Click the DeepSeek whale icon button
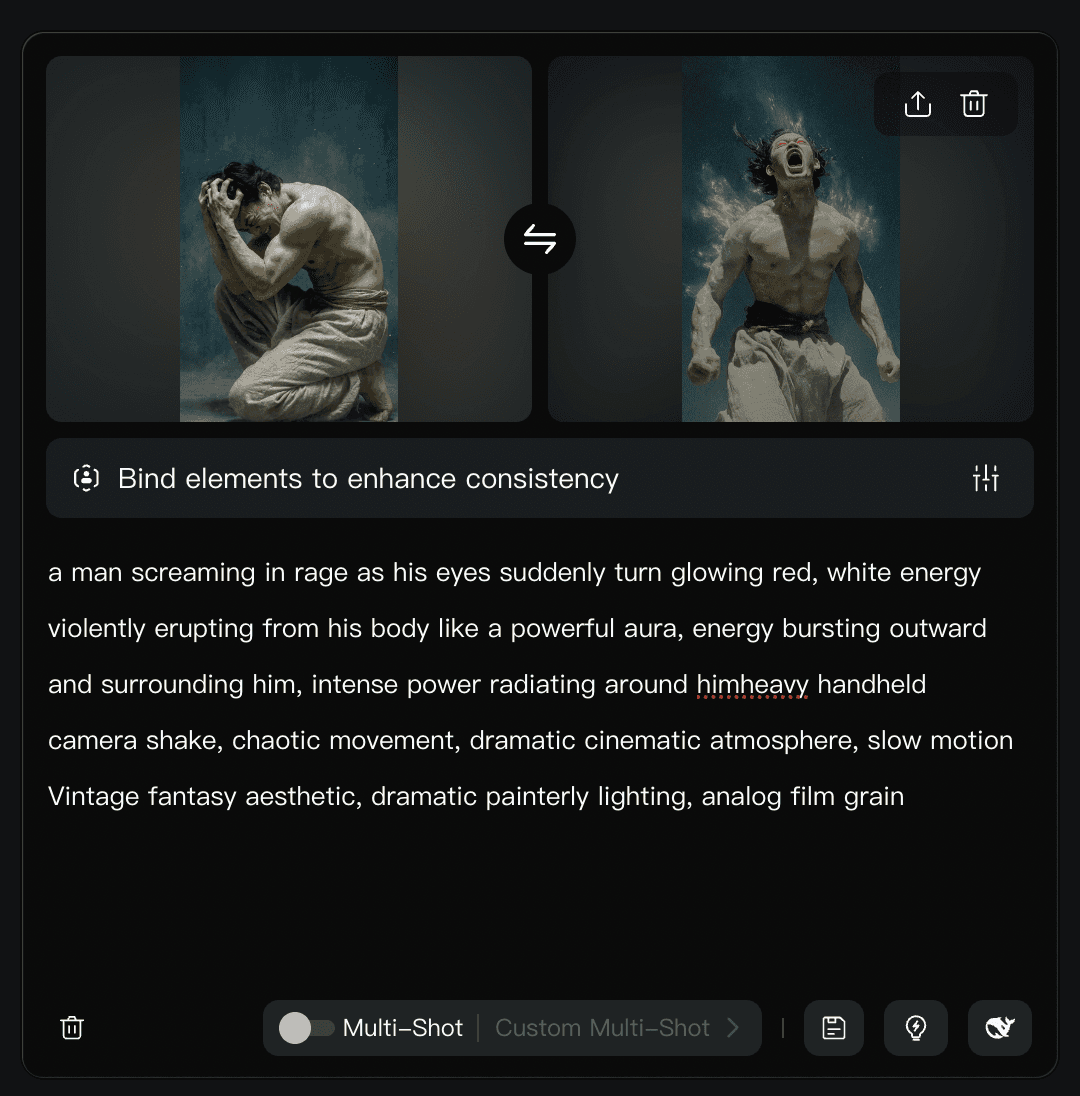 [1000, 1028]
